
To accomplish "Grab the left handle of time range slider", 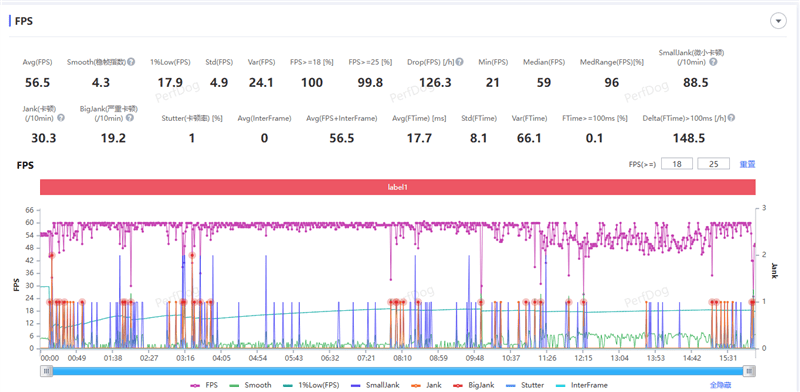I will (46, 371).
